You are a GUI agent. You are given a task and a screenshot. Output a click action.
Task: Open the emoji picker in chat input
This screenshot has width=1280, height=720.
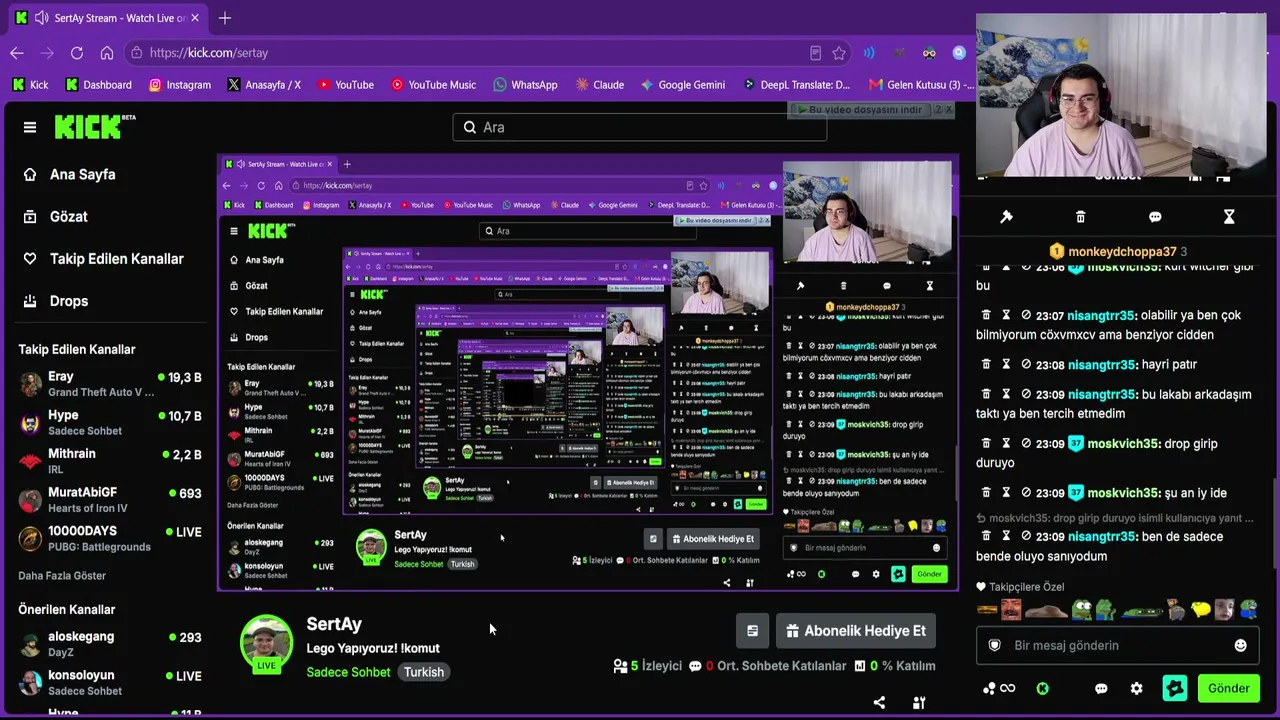(x=1241, y=645)
